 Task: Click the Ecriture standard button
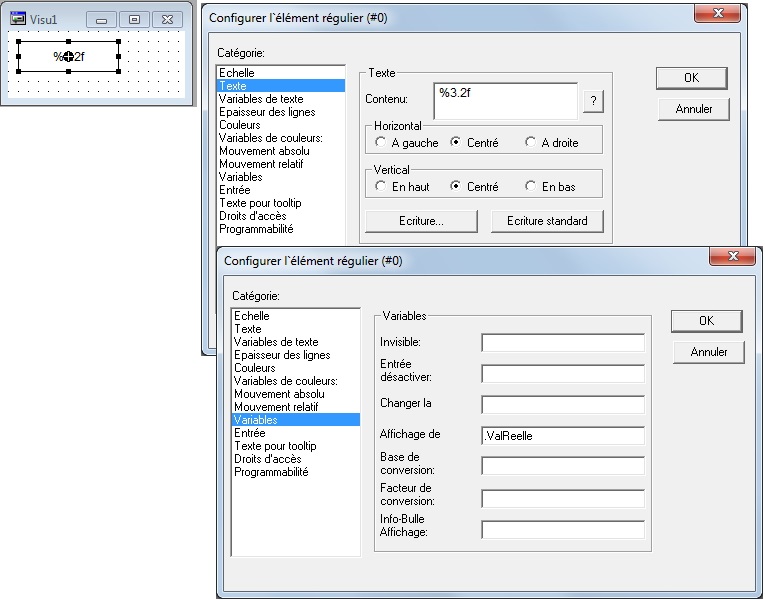pos(547,221)
